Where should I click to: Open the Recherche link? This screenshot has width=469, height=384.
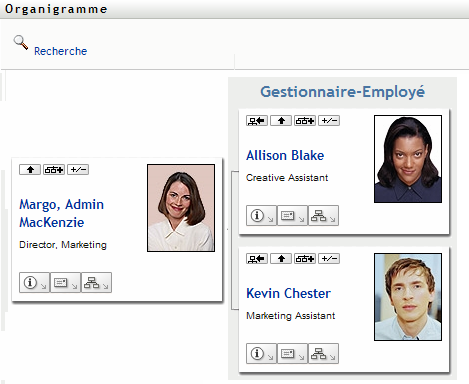click(x=60, y=51)
